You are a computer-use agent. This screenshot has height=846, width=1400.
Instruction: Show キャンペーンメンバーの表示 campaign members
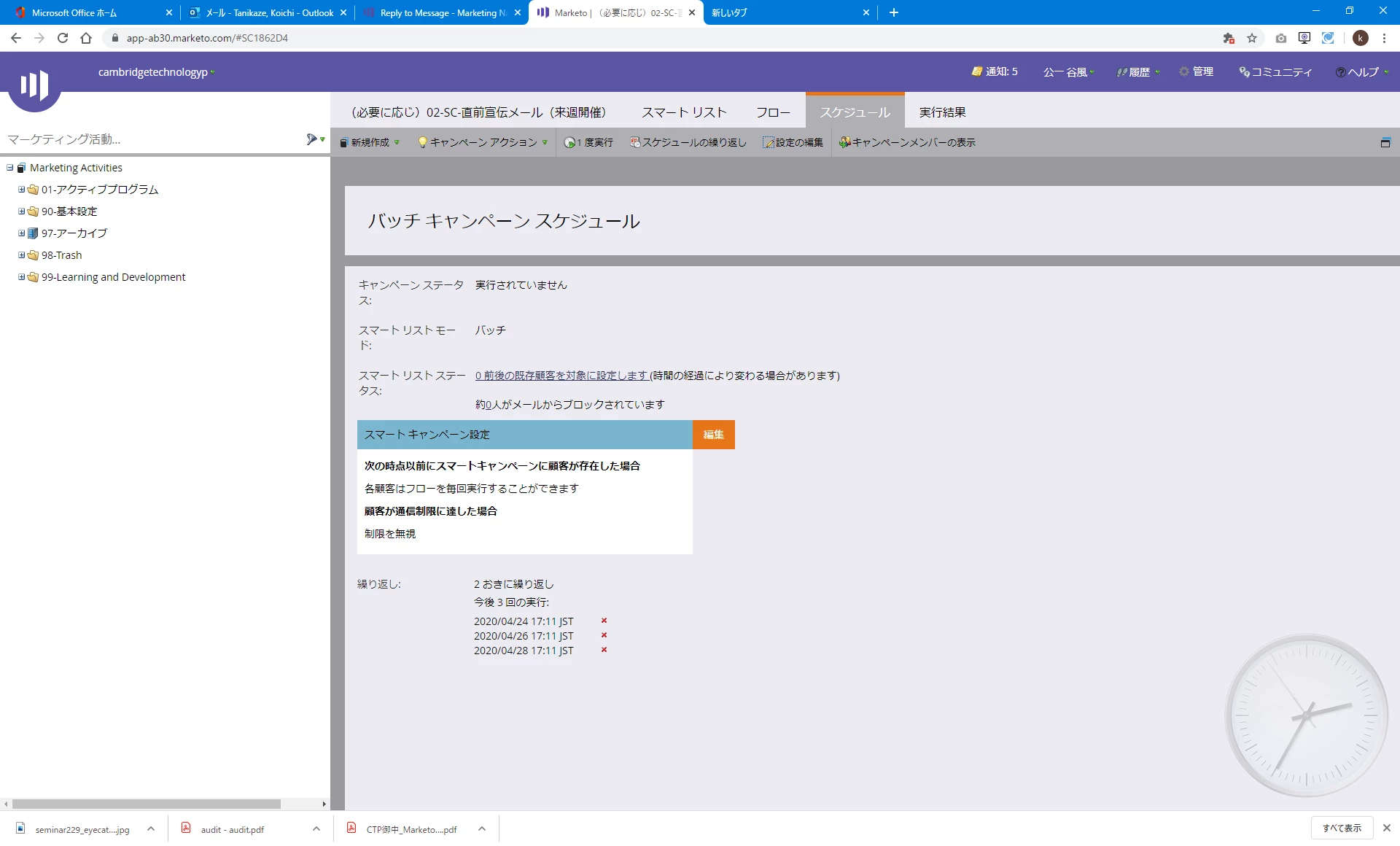(907, 143)
